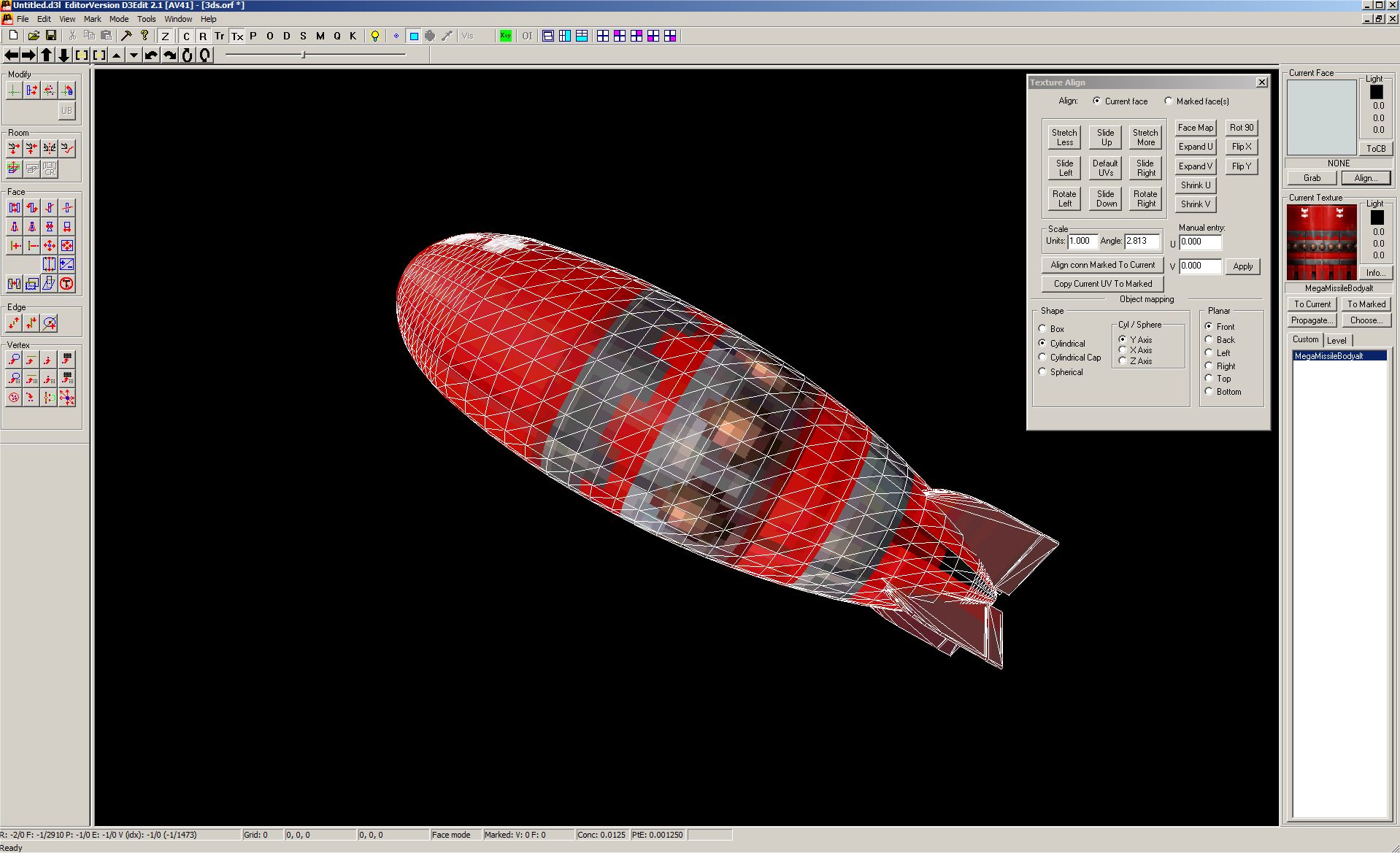Click the New document icon
Viewport: 1400px width, 853px height.
click(13, 36)
